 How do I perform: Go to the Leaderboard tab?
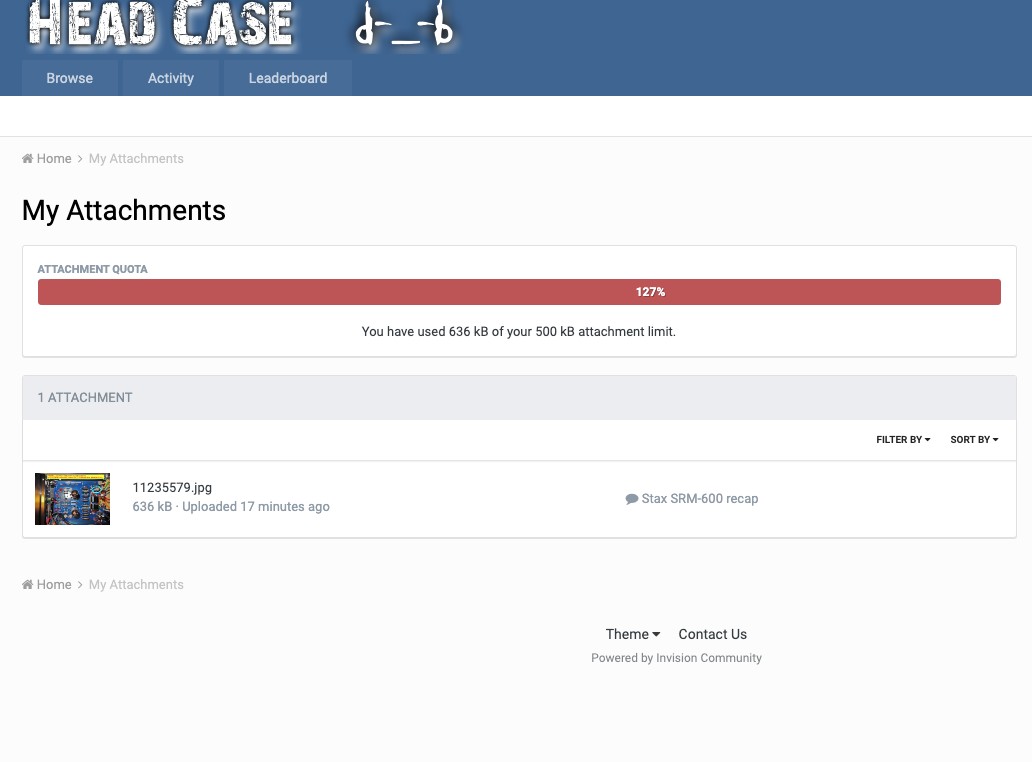pos(287,78)
